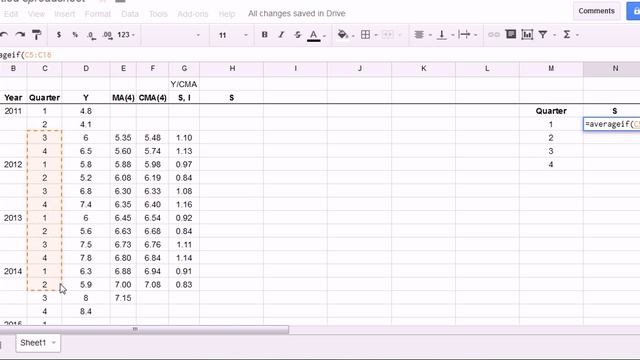The image size is (640, 360).
Task: Expand the text color dropdown arrow
Action: pos(324,36)
